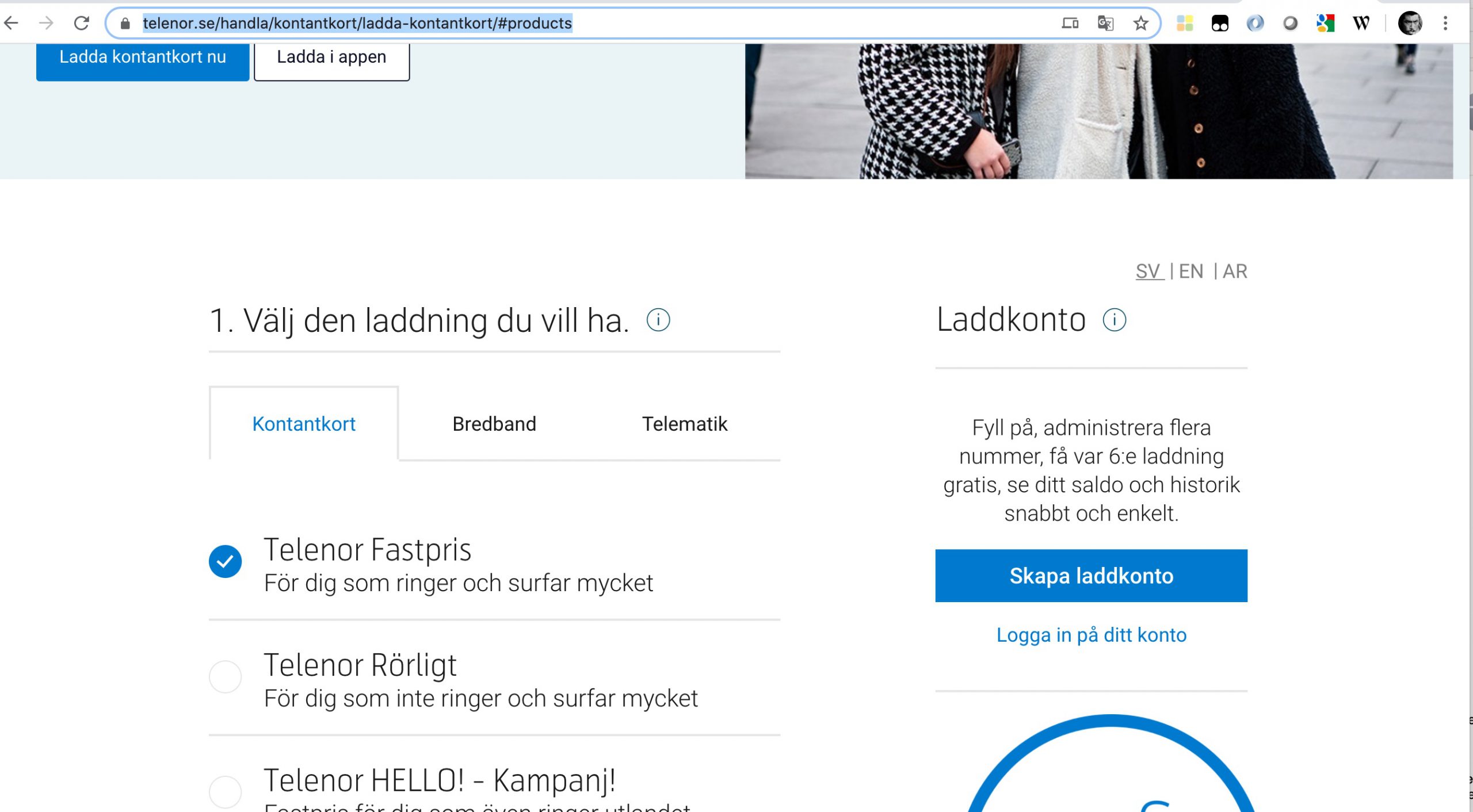Image resolution: width=1473 pixels, height=812 pixels.
Task: Show info about choosing laddning
Action: click(x=658, y=320)
